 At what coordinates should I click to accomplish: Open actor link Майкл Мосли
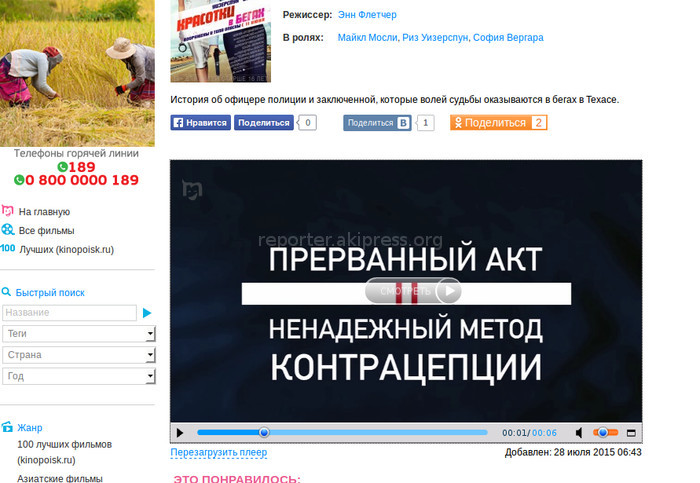pyautogui.click(x=367, y=37)
